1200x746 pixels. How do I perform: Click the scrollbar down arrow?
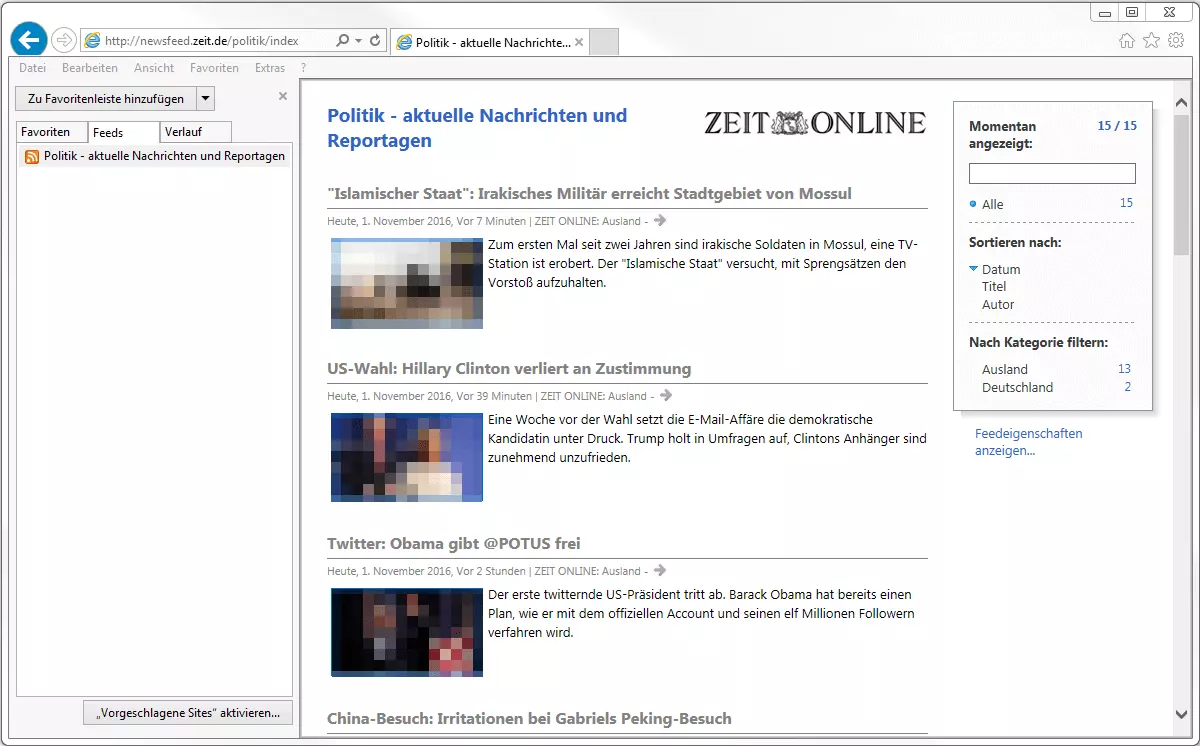(x=1181, y=713)
